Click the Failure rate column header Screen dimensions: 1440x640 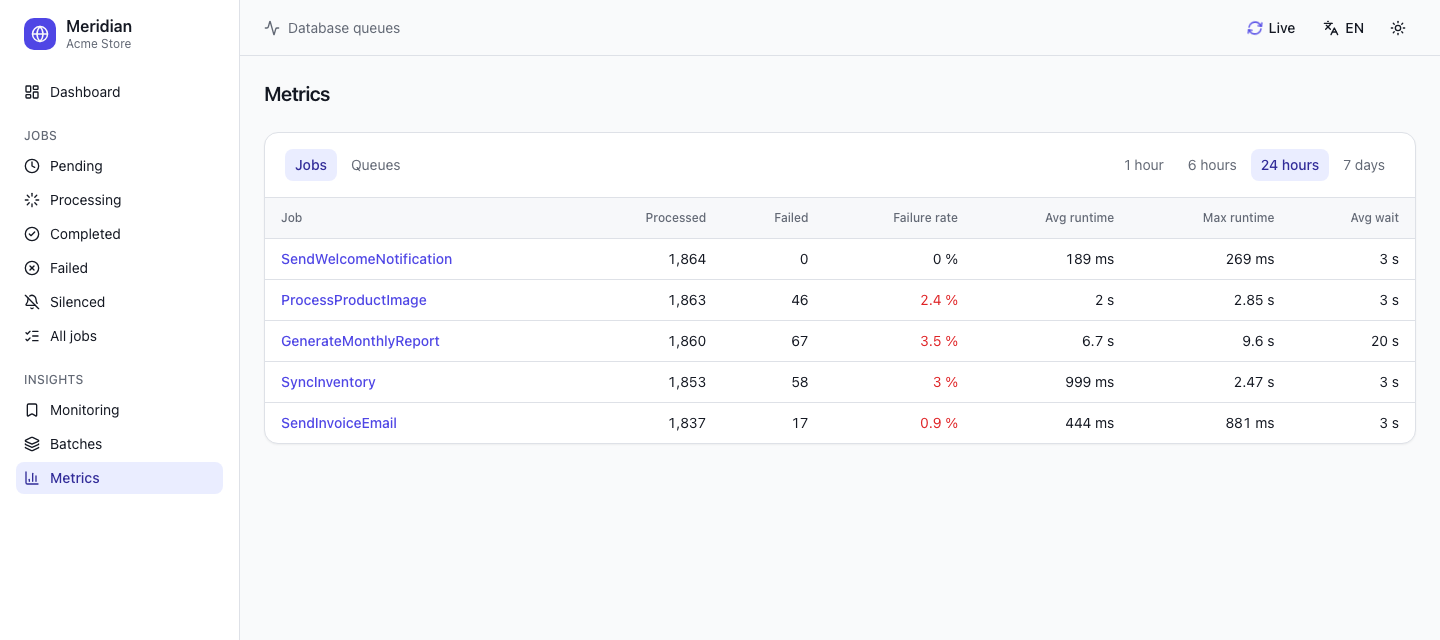925,217
